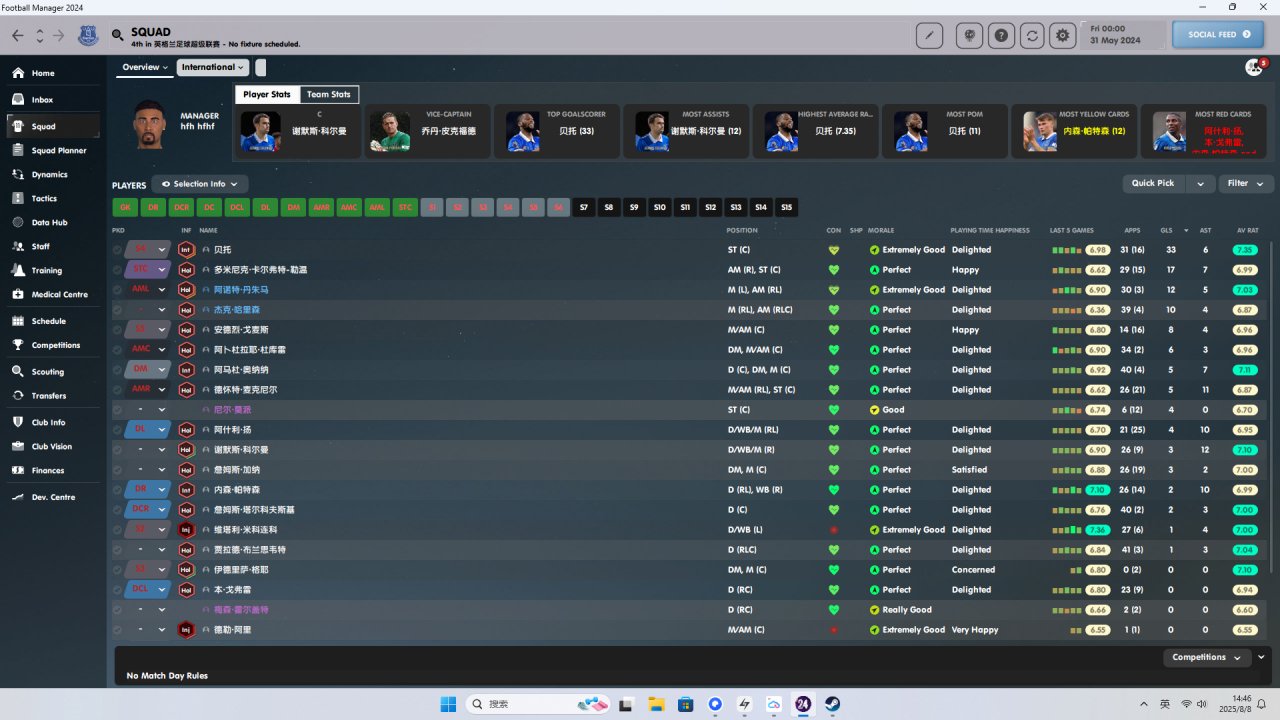Open the Filter dropdown
This screenshot has height=720, width=1280.
tap(1246, 183)
